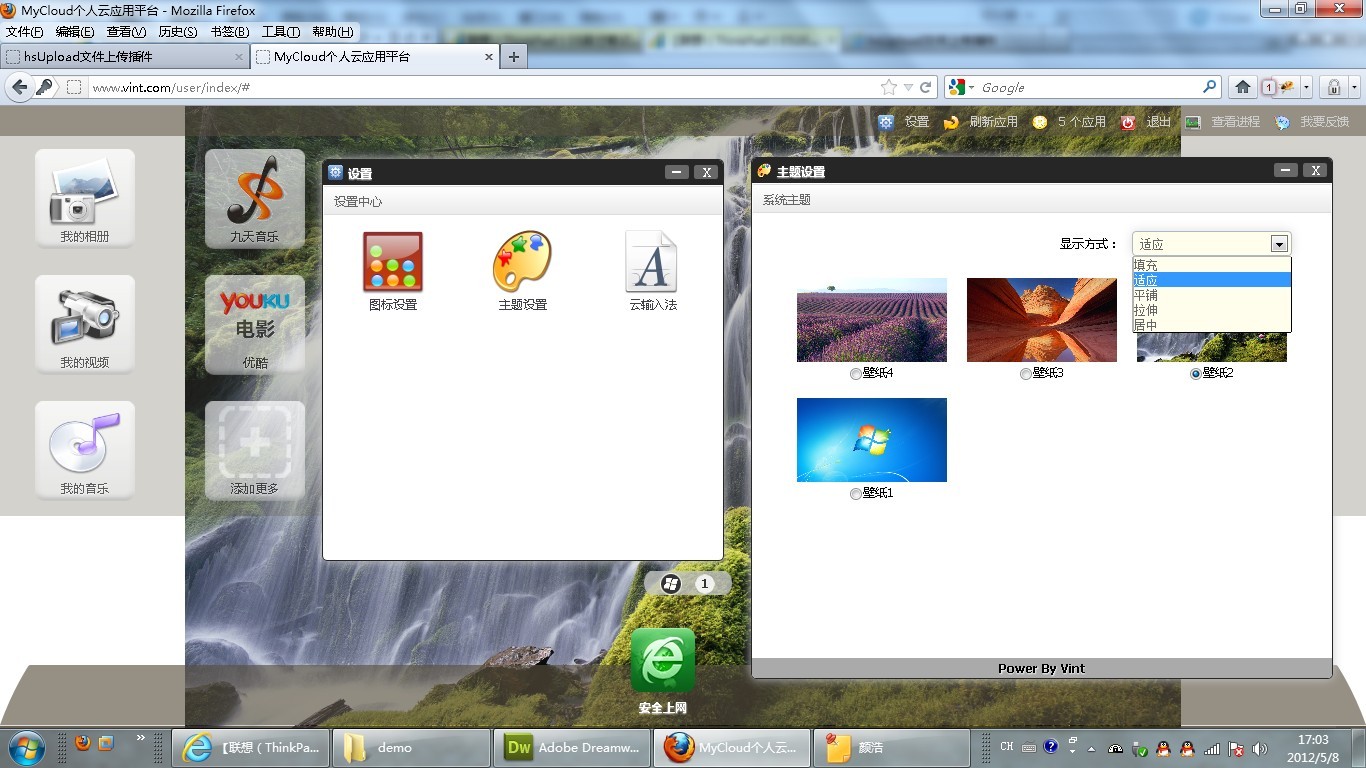This screenshot has height=768, width=1366.
Task: Pick the 壁纸1 Windows 7 thumbnail
Action: 872,440
